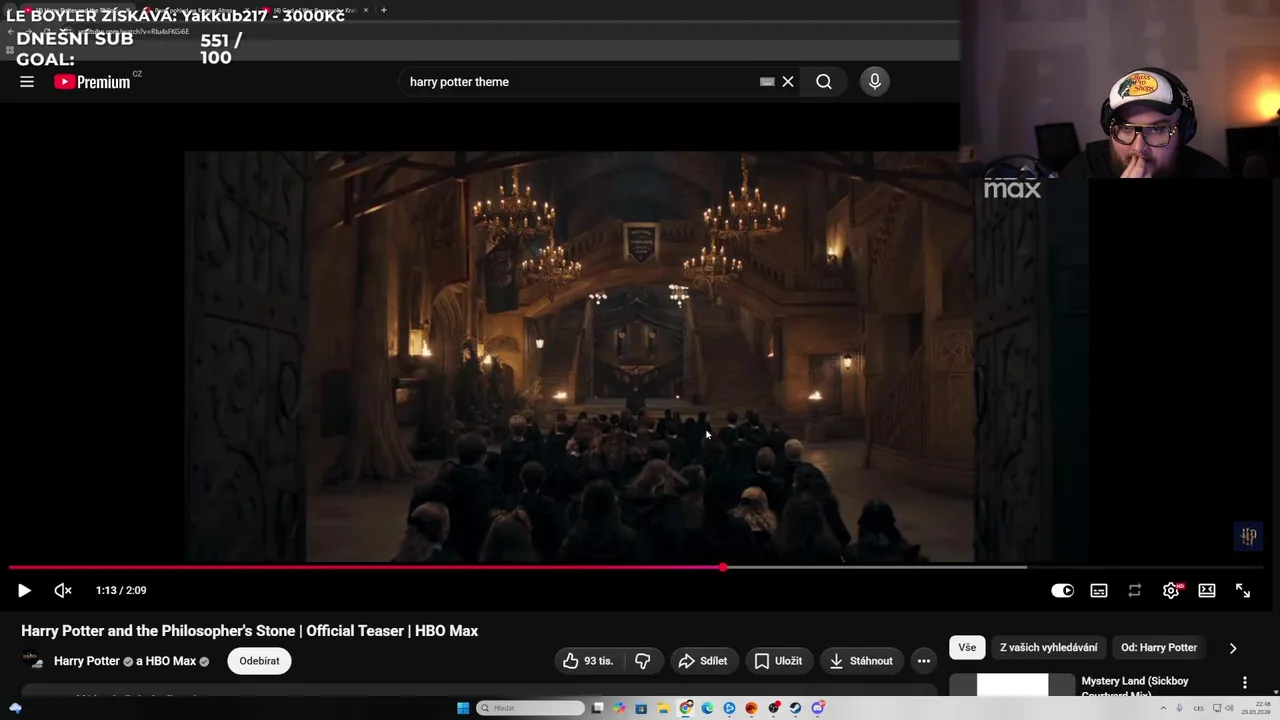Toggle loop repeat icon in player
The width and height of the screenshot is (1280, 720).
1135,591
